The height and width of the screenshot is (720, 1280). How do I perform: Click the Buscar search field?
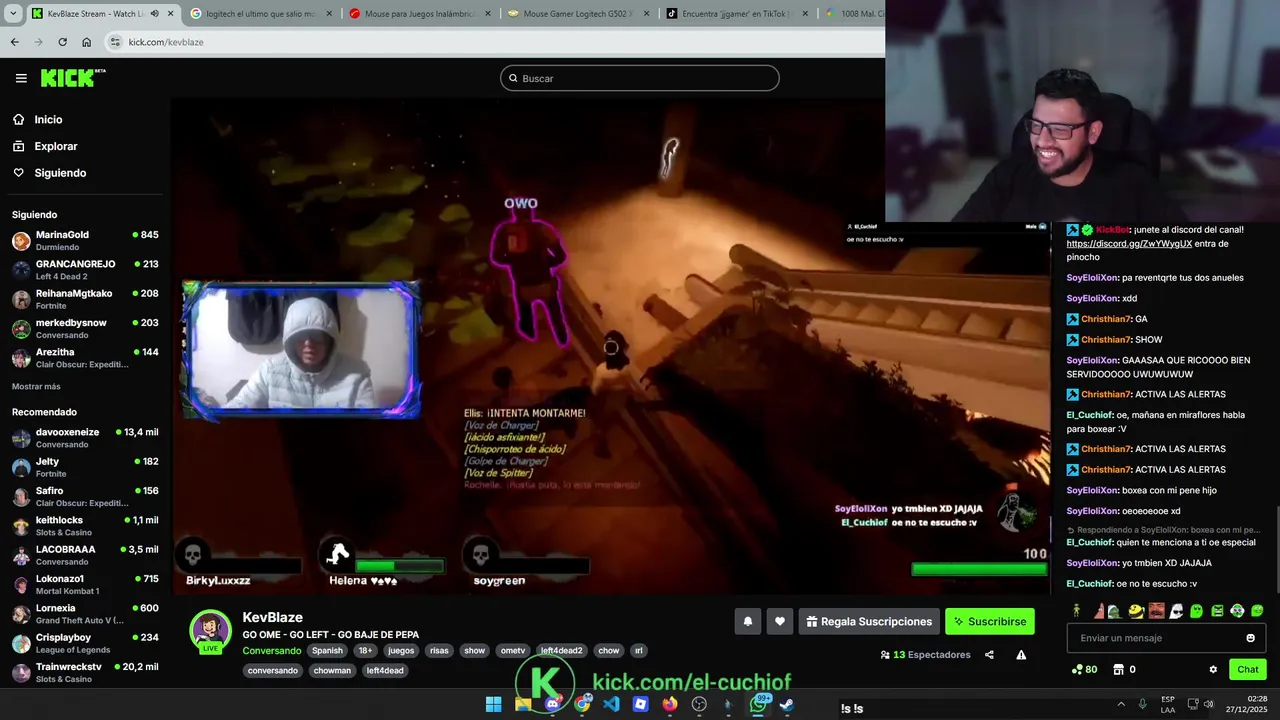[x=640, y=78]
